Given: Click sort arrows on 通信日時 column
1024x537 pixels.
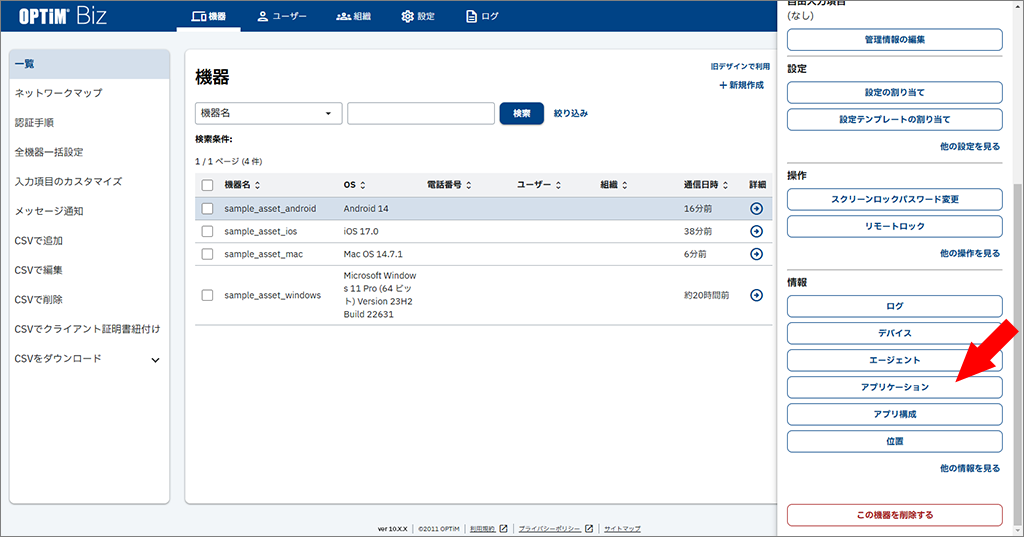Looking at the screenshot, I should coord(725,186).
